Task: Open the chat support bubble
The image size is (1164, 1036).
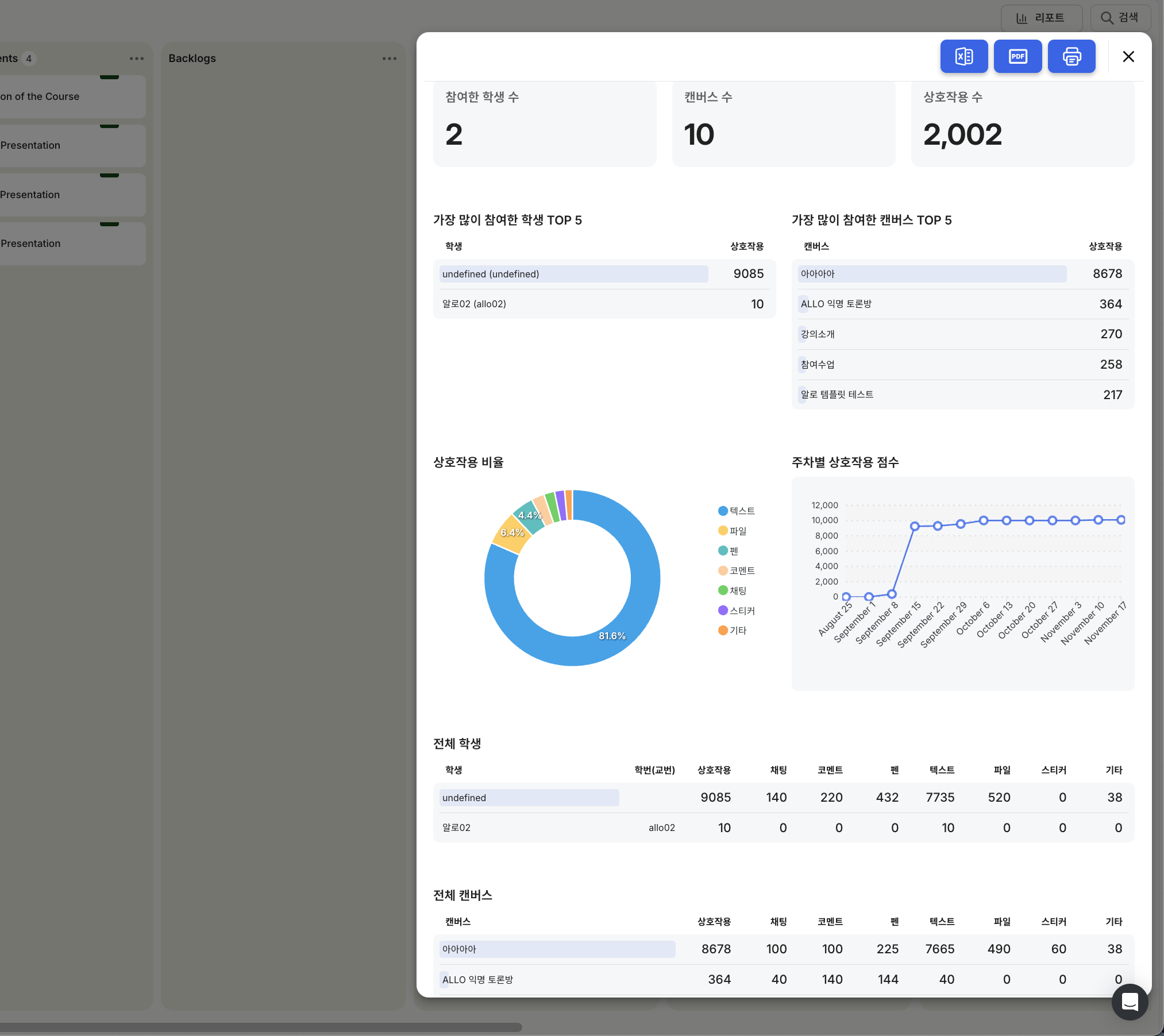Action: pos(1130,1002)
